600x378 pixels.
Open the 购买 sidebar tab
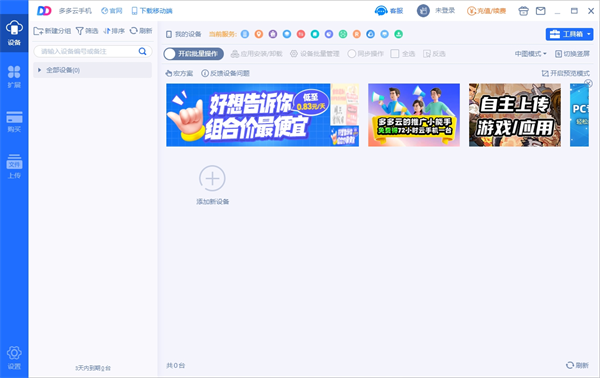pos(14,122)
